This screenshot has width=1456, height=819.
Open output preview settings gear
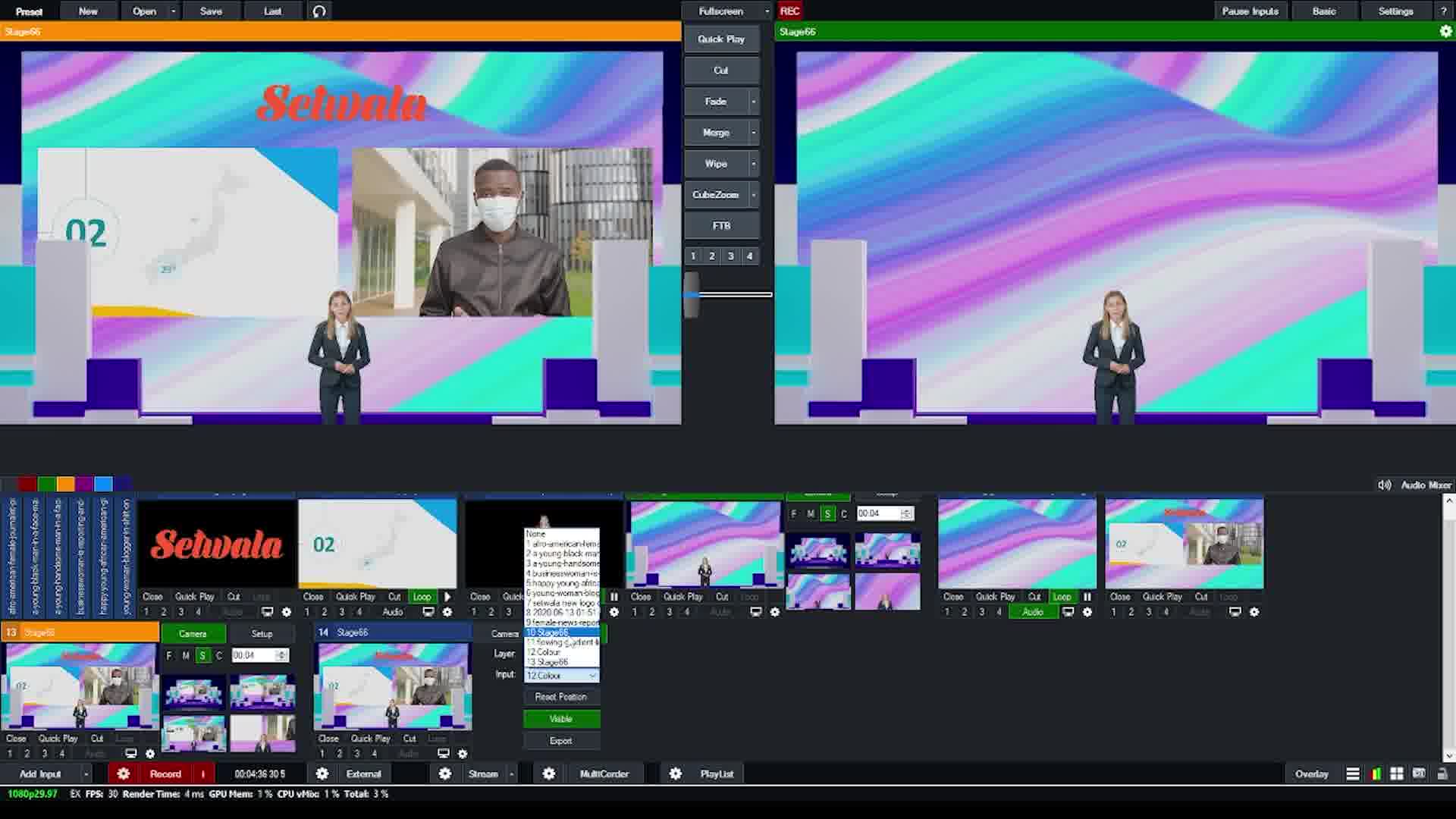point(1445,31)
